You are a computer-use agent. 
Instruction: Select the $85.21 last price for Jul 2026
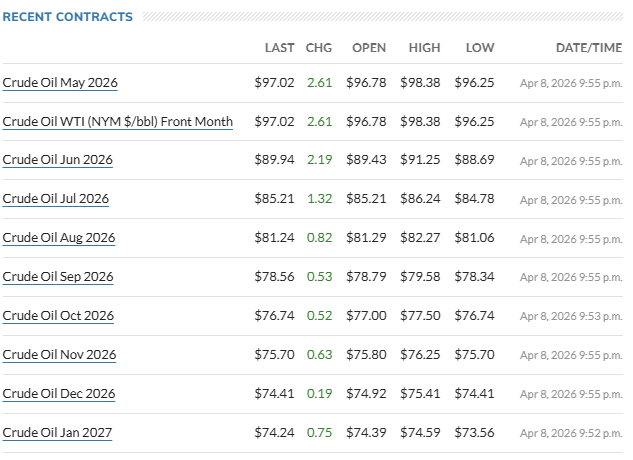pyautogui.click(x=274, y=199)
